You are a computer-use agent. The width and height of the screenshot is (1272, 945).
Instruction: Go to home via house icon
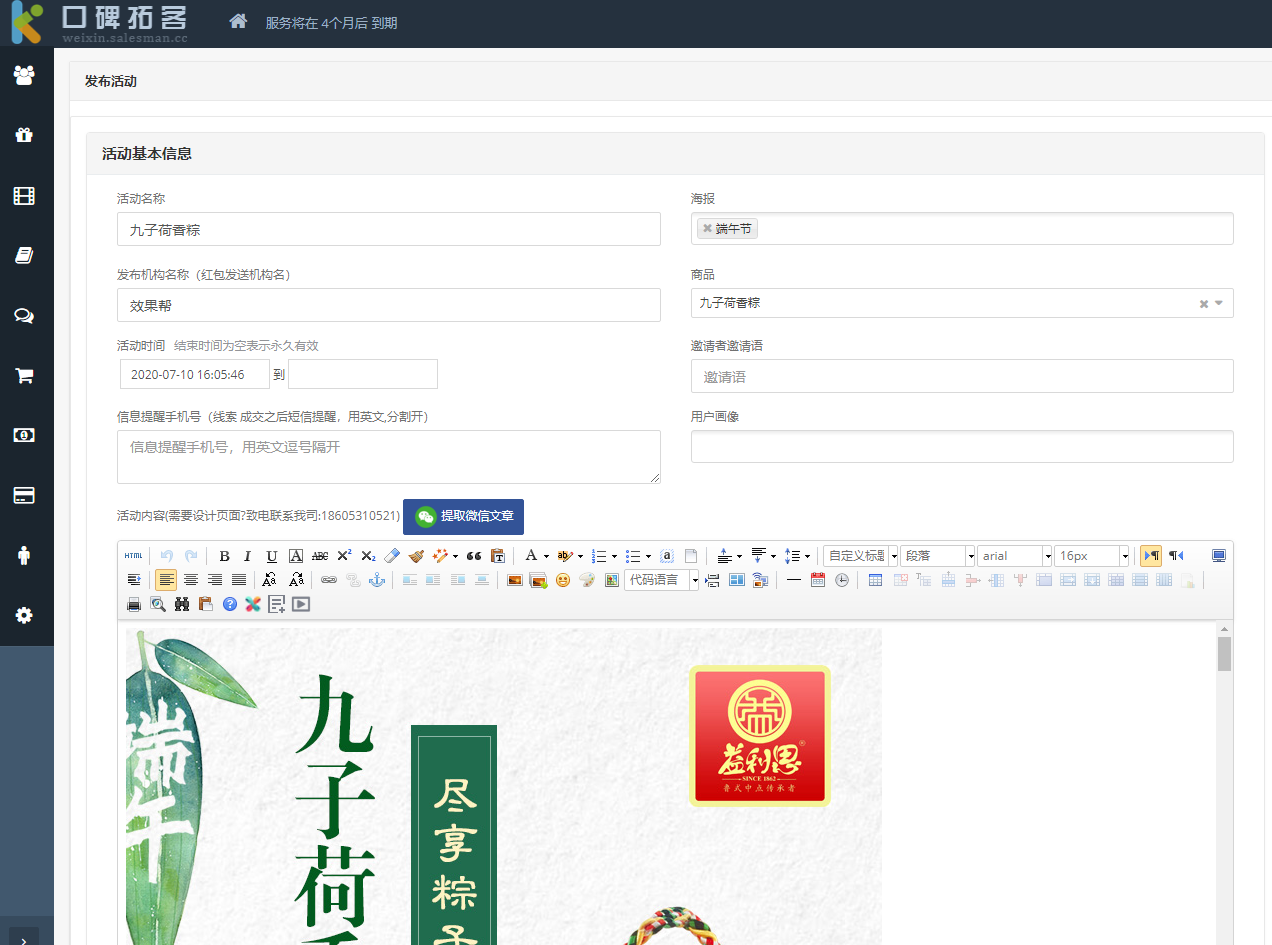click(238, 21)
